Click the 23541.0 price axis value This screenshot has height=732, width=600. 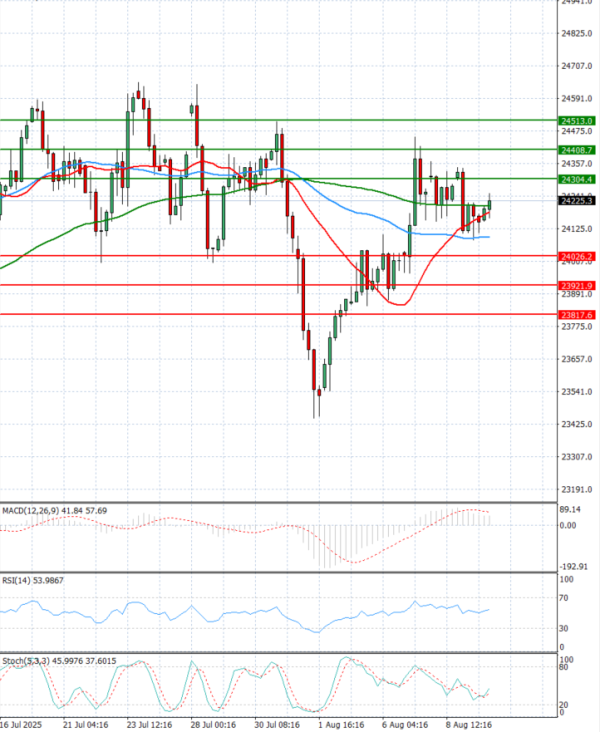click(x=577, y=392)
